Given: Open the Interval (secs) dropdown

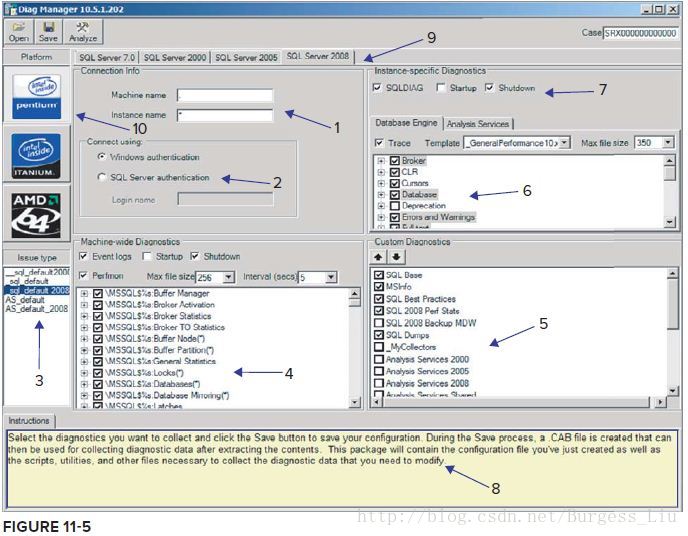Looking at the screenshot, I should 331,277.
